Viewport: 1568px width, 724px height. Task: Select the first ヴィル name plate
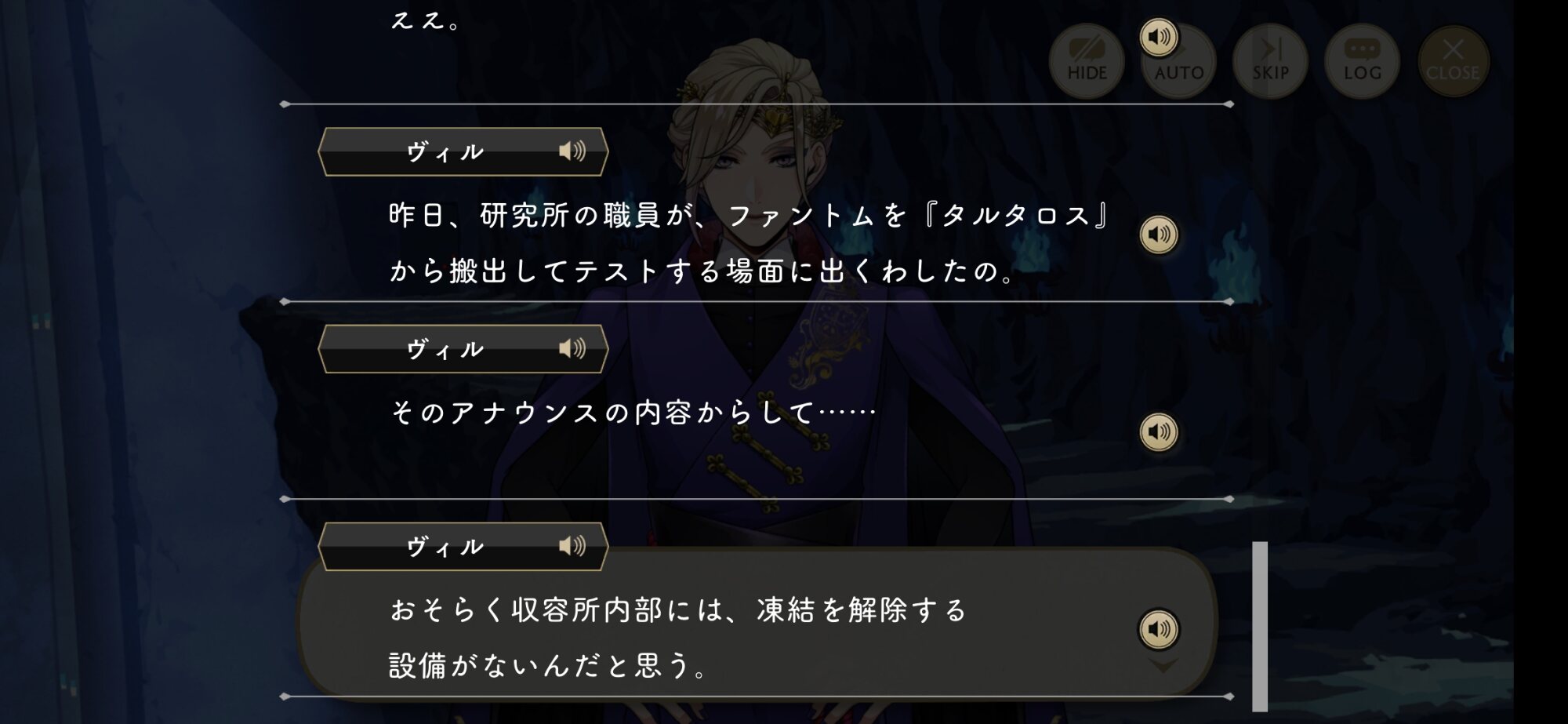(x=463, y=151)
